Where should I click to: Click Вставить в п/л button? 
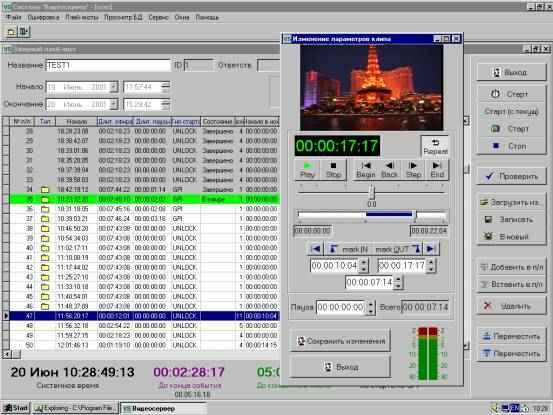pyautogui.click(x=511, y=284)
